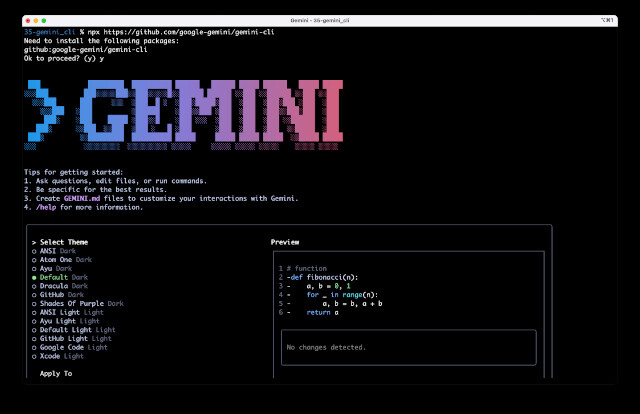This screenshot has width=640, height=414.
Task: Click the Apply To section label
Action: [x=56, y=374]
